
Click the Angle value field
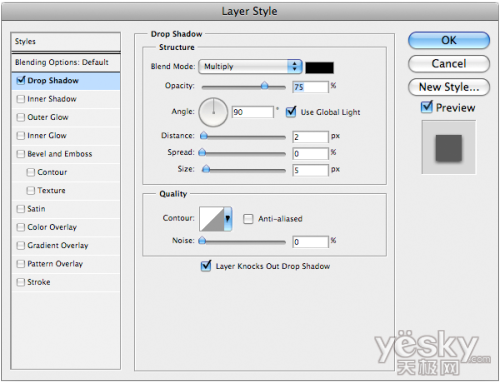(253, 112)
